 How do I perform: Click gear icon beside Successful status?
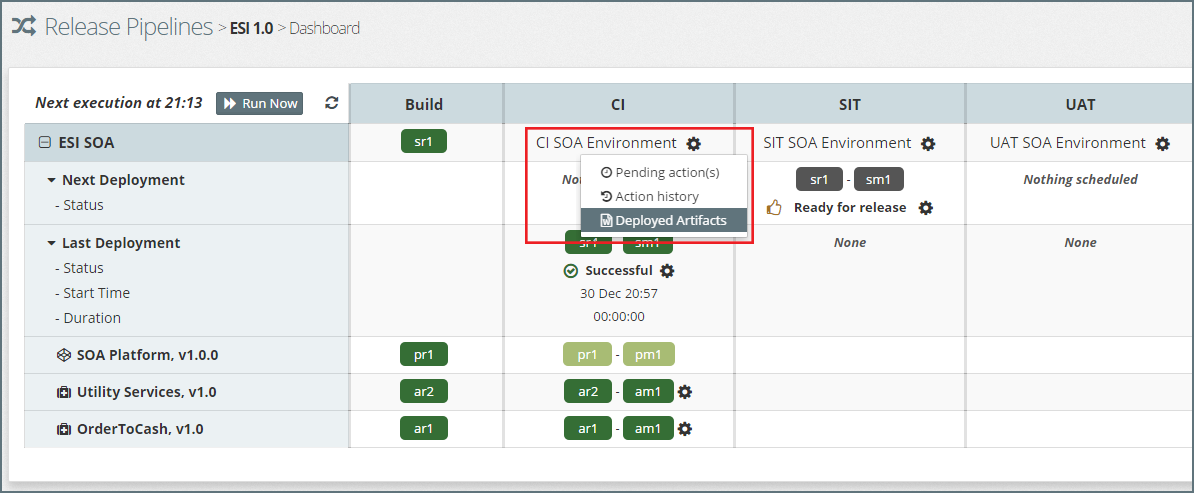click(x=668, y=271)
